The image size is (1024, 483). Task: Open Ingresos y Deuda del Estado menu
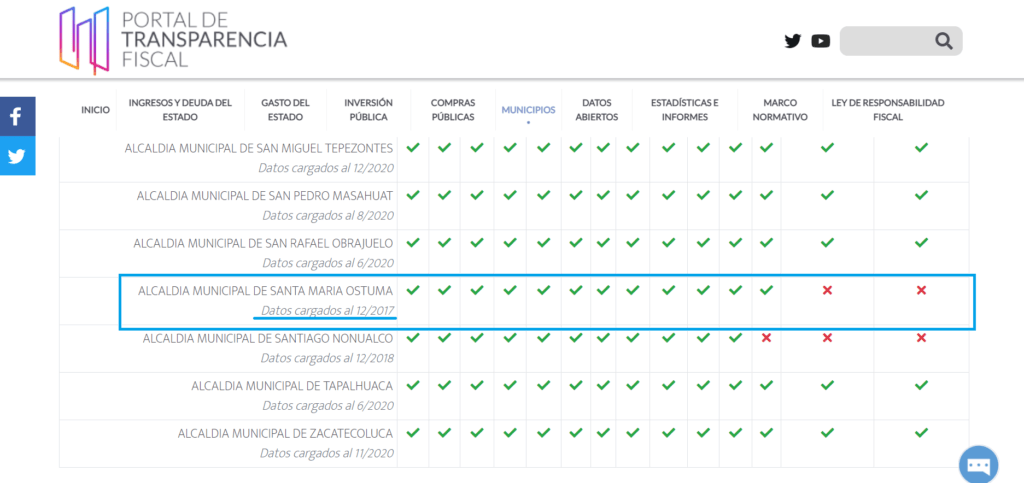180,110
